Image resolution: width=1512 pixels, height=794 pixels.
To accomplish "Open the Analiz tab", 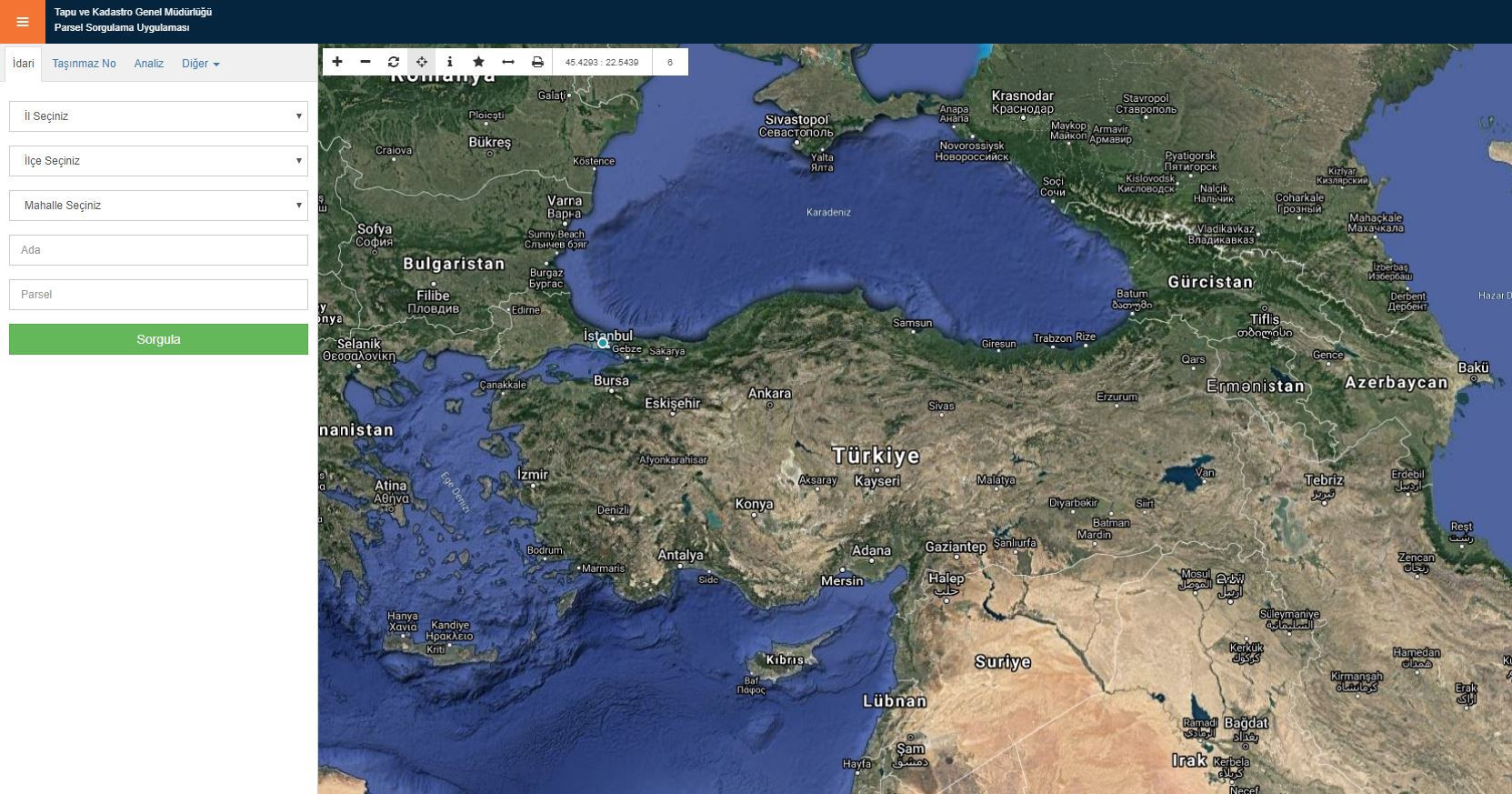I will pos(149,64).
